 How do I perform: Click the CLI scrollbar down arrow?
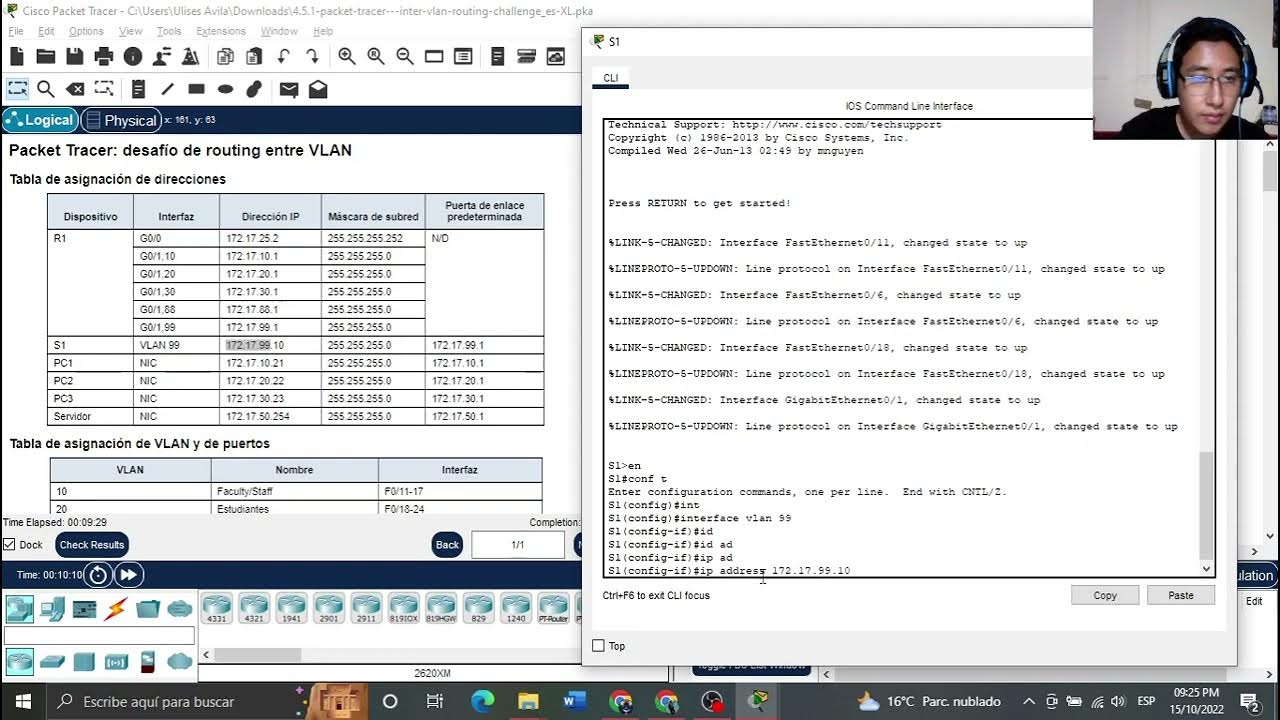1207,569
